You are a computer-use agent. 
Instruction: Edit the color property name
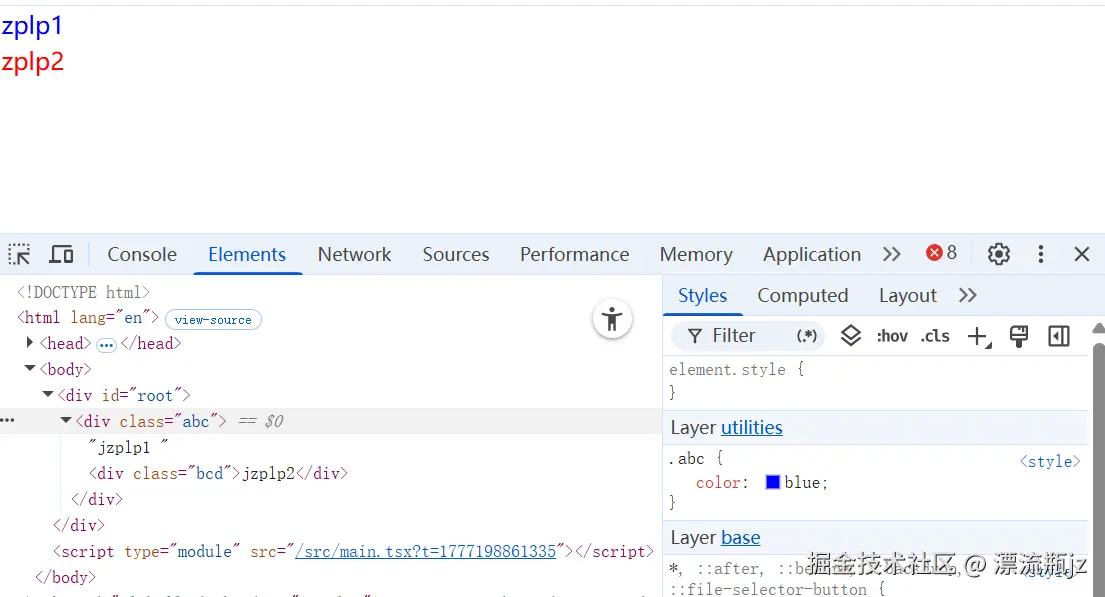[x=718, y=483]
